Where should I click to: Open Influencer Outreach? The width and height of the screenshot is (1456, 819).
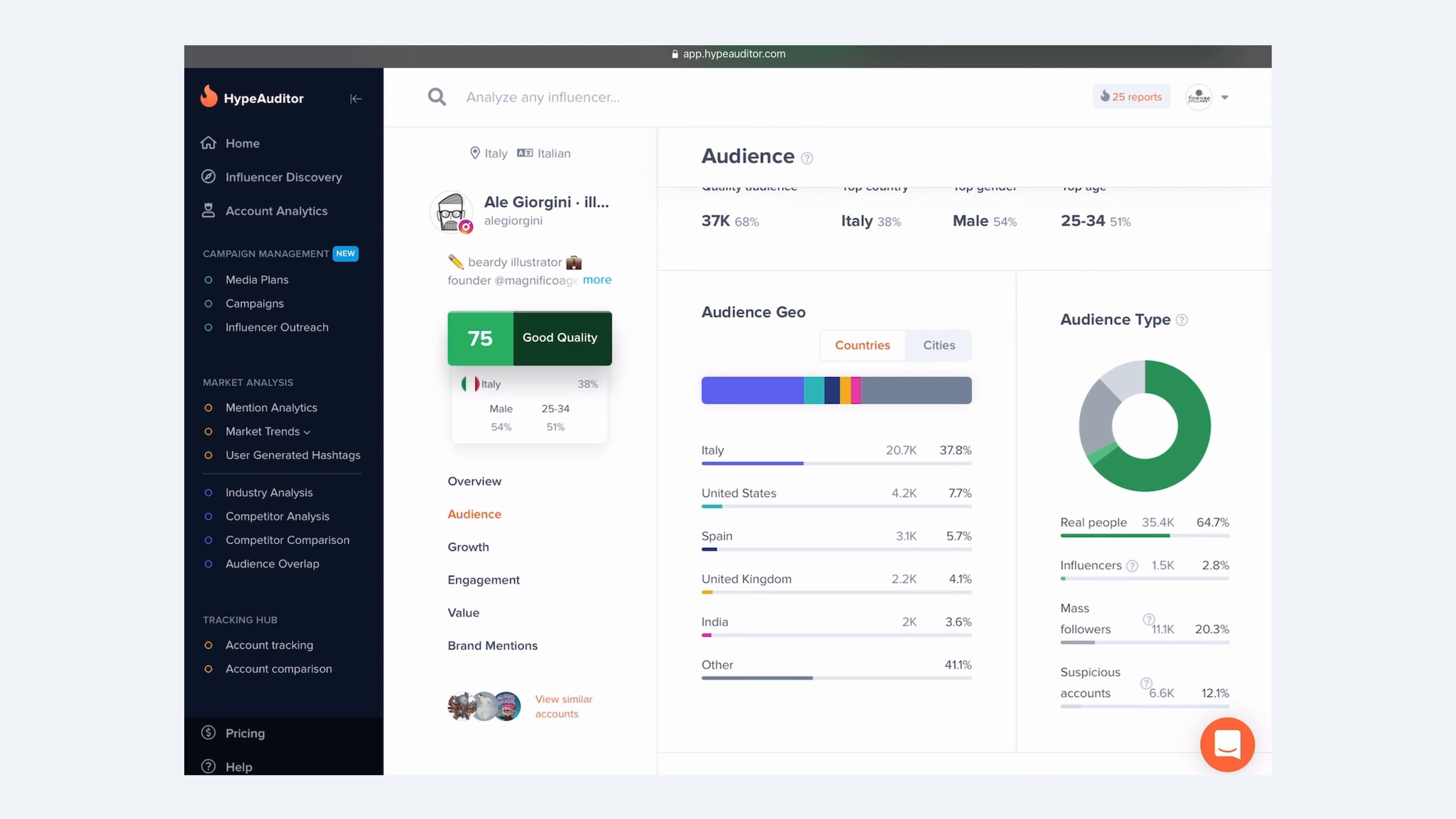[276, 327]
